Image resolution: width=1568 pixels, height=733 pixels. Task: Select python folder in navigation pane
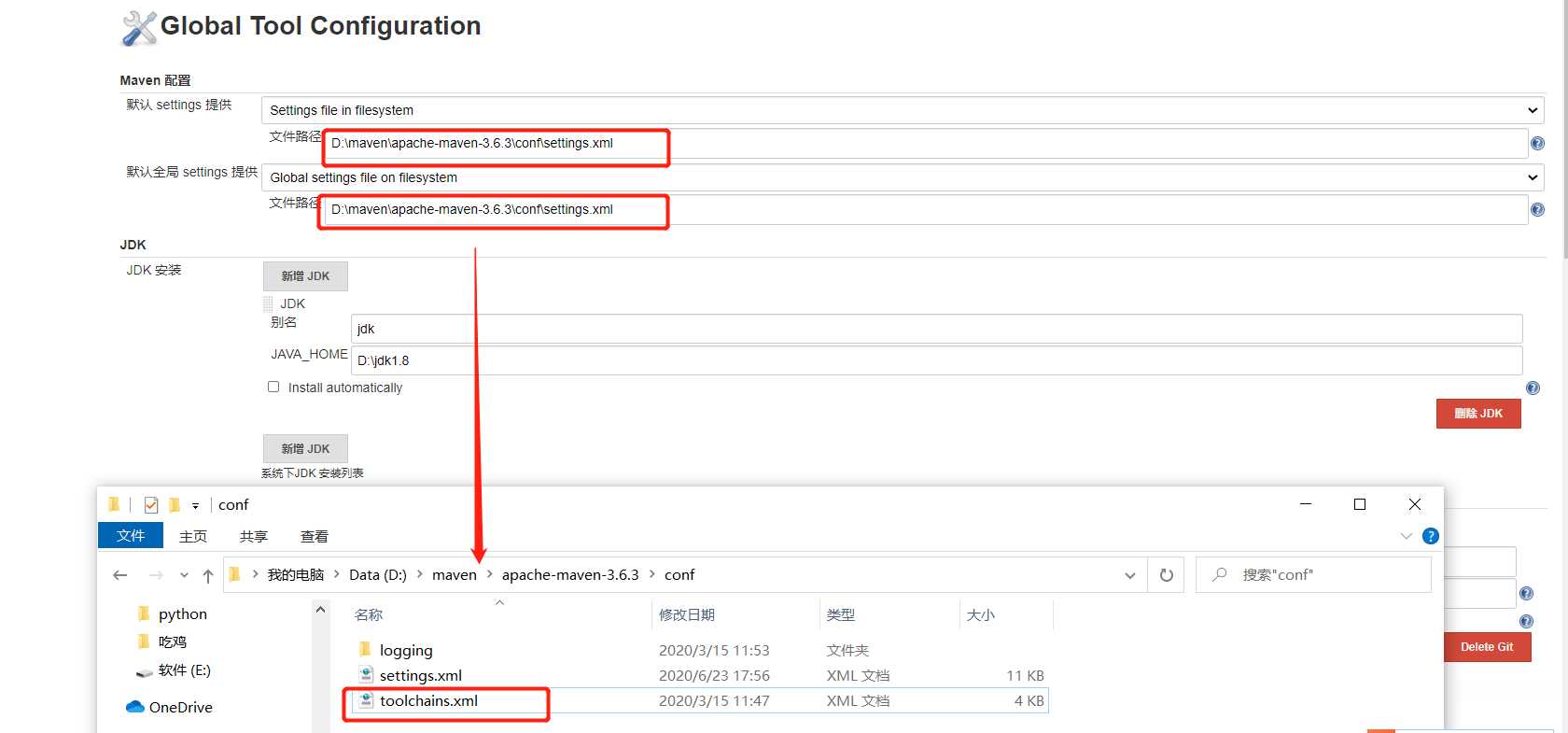point(183,614)
